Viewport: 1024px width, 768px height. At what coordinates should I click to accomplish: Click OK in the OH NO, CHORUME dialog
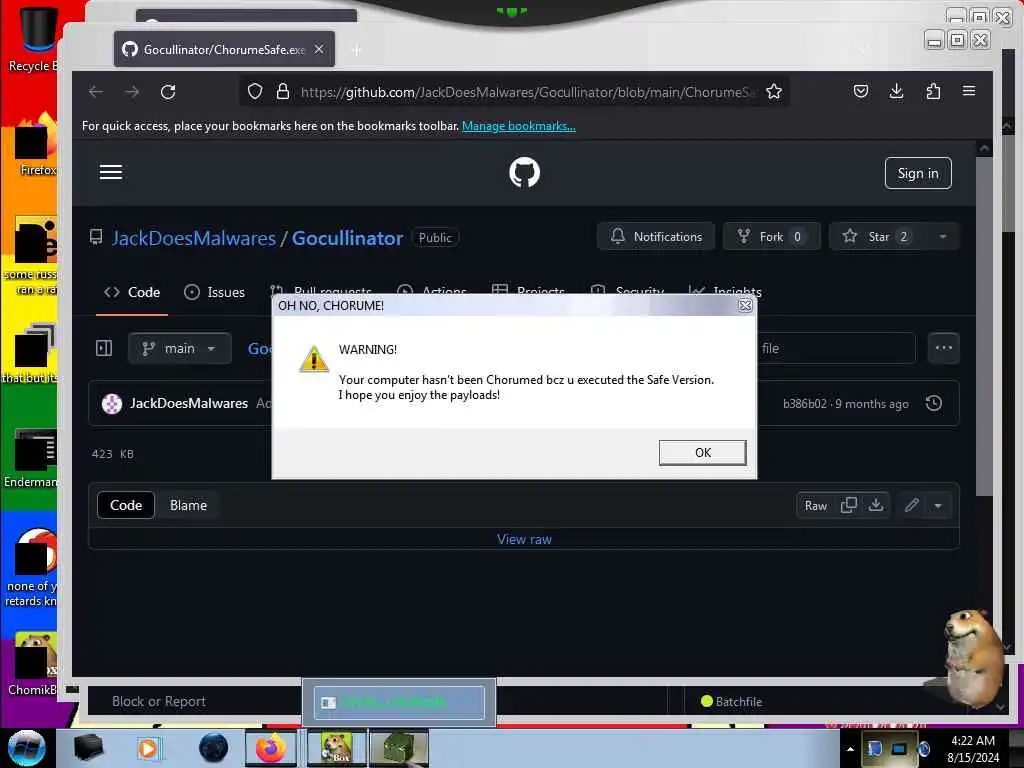(x=702, y=453)
